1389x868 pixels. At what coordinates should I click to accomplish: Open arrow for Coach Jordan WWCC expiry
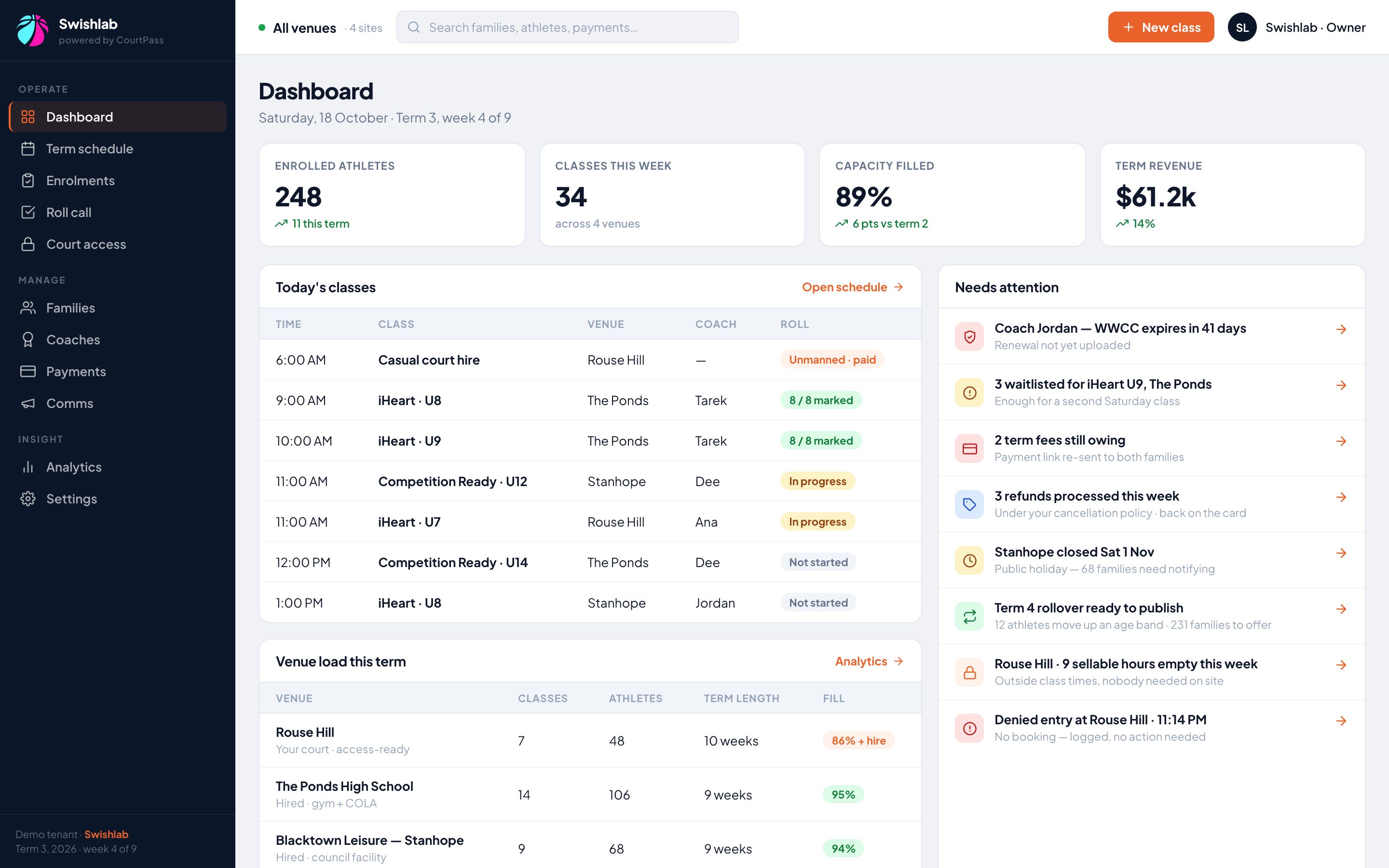1341,329
